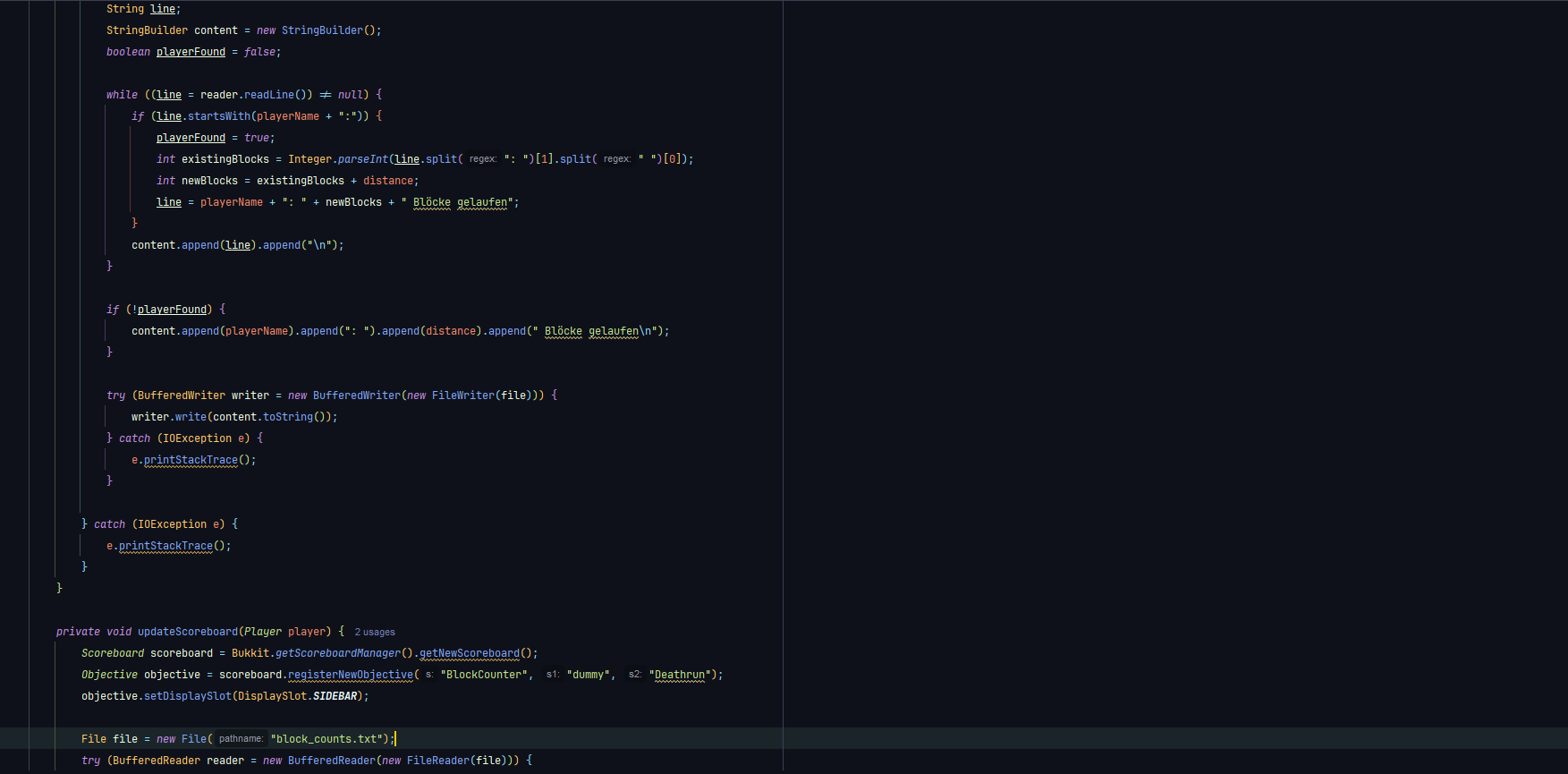Click setDisplaySlot method name
Image resolution: width=1568 pixels, height=774 pixels.
click(x=188, y=696)
